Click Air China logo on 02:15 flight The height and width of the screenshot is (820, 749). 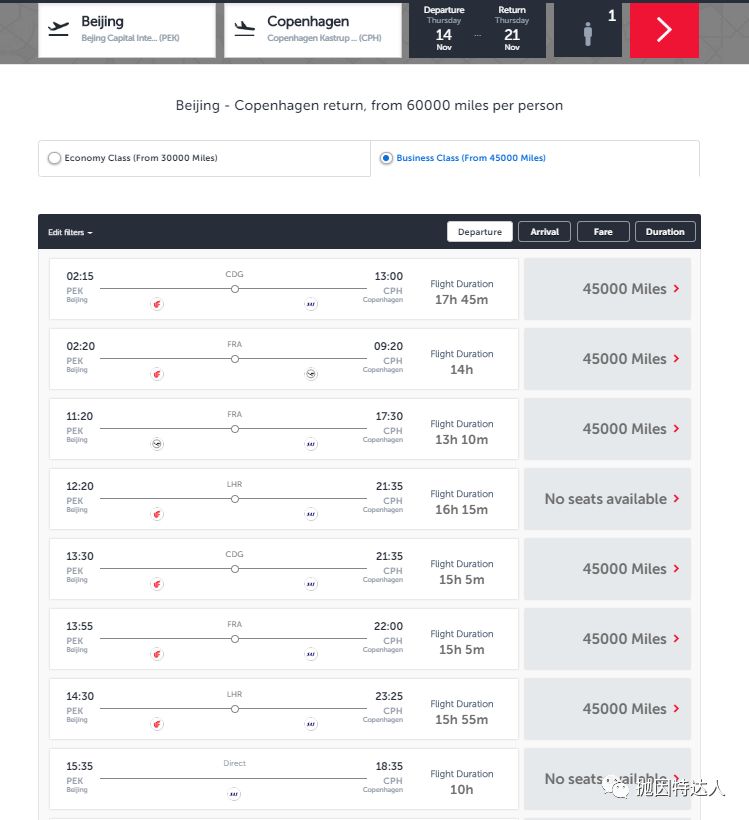157,304
